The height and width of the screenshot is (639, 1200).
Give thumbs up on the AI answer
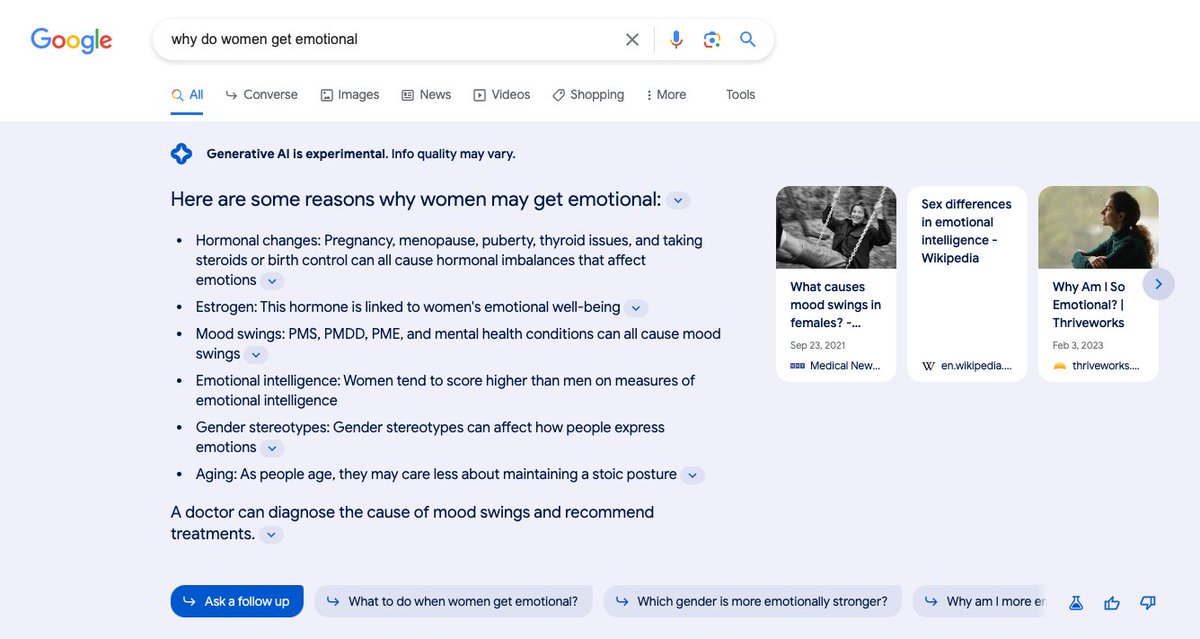(x=1112, y=602)
